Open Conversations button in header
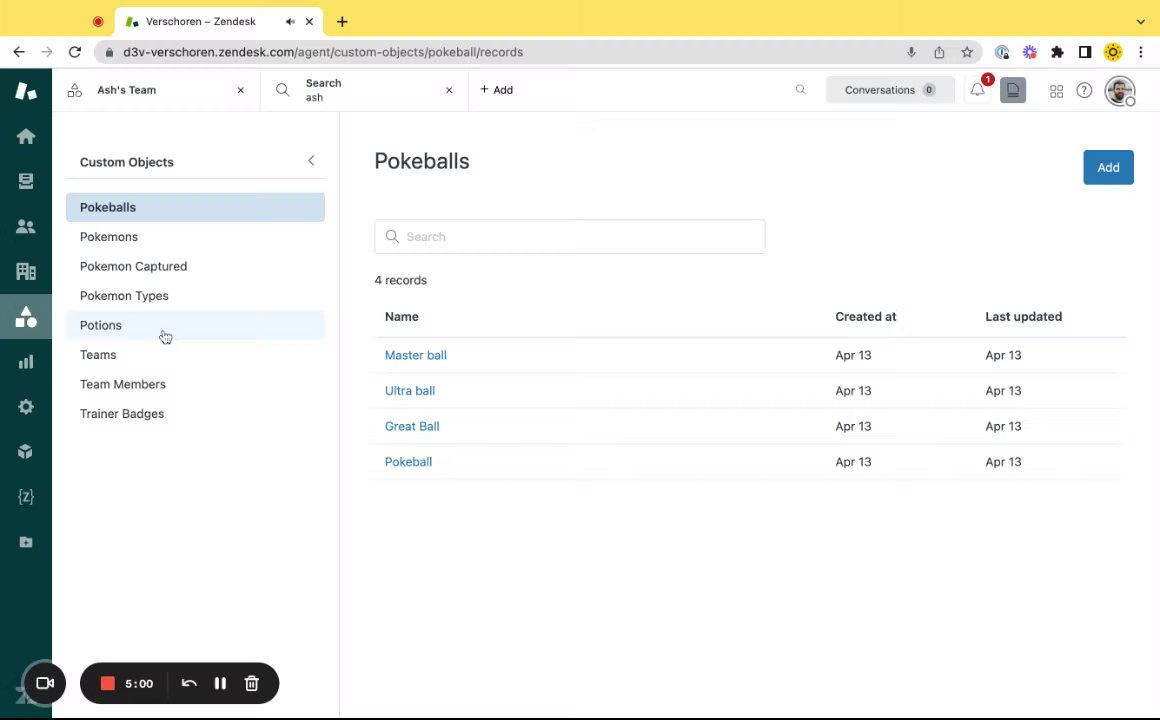 coord(890,90)
